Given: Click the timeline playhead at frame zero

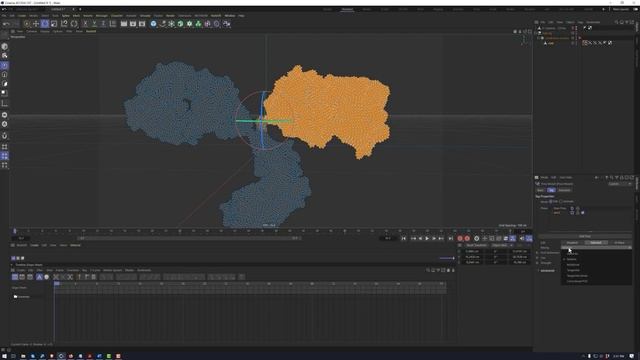Looking at the screenshot, I should 15,231.
